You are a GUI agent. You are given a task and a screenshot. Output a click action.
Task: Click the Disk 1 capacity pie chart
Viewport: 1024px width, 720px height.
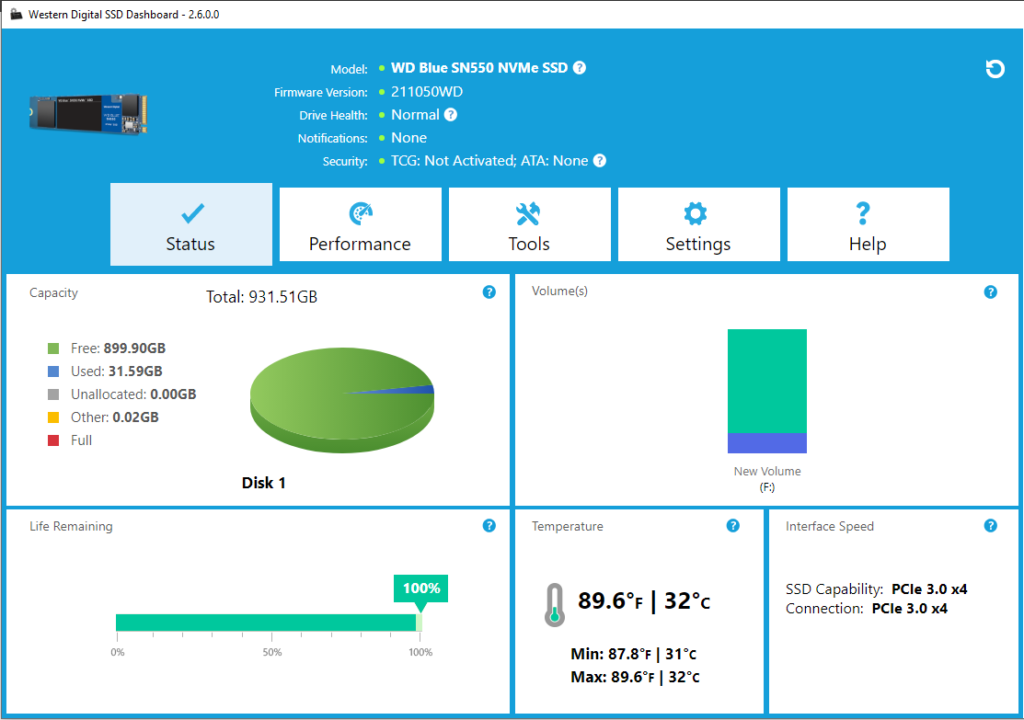coord(342,400)
